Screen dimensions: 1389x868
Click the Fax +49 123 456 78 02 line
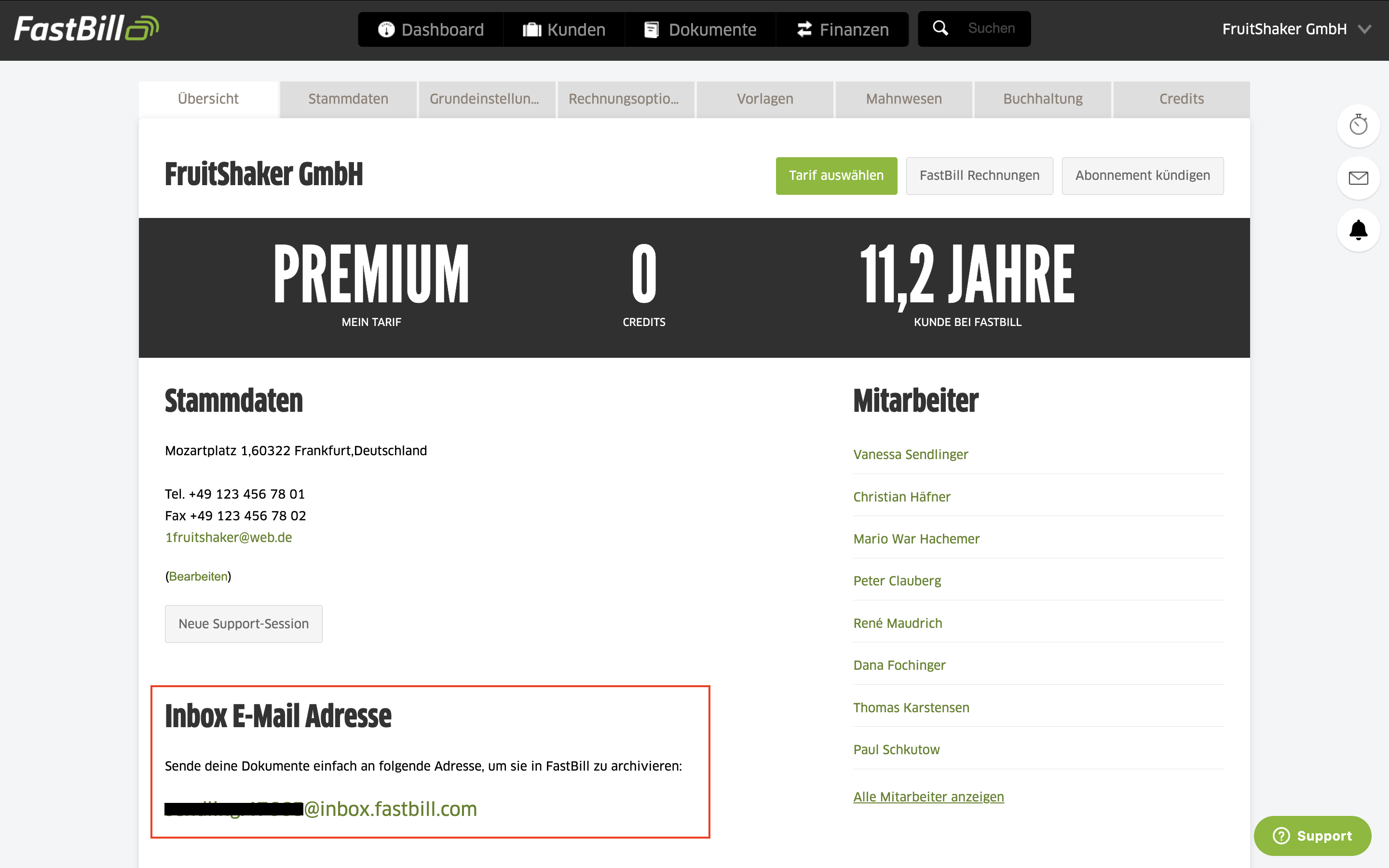235,515
